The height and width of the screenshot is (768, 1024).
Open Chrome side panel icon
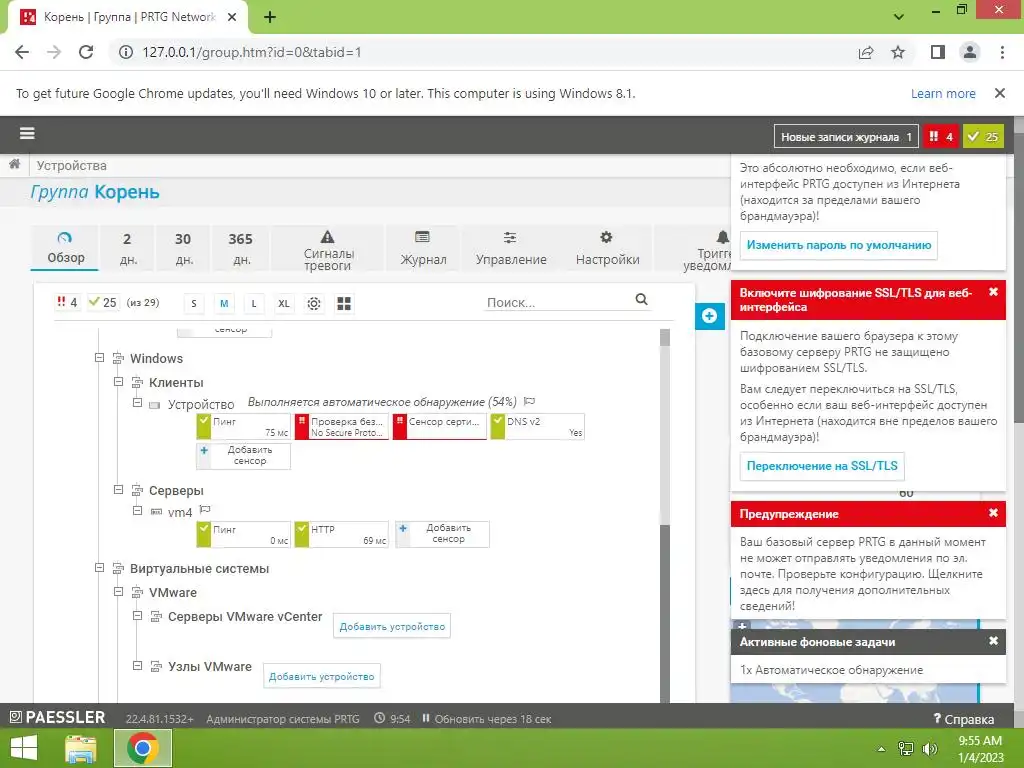point(938,52)
